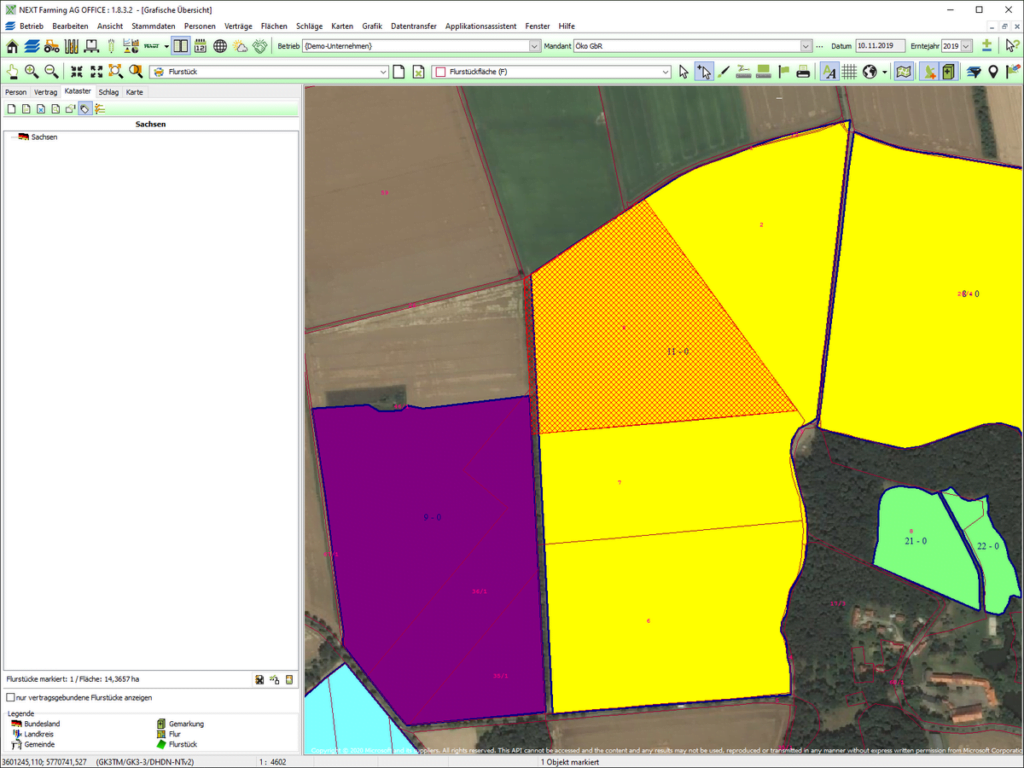This screenshot has height=768, width=1024.
Task: Expand the Sachsen tree node
Action: coord(13,137)
